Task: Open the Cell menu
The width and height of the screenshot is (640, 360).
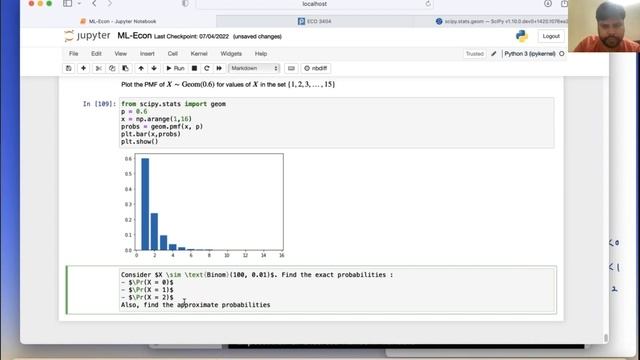Action: point(172,53)
